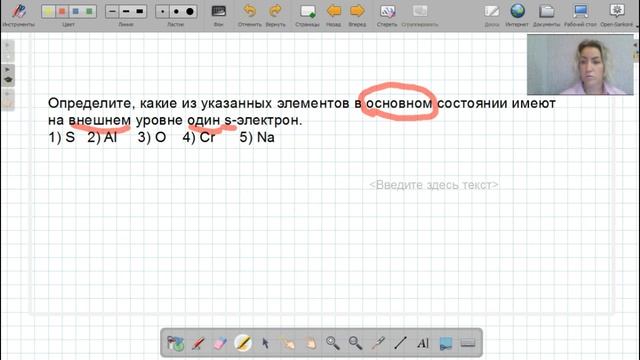Toggle the stylus palette Инструменты button
640x360 pixels.
point(18,15)
